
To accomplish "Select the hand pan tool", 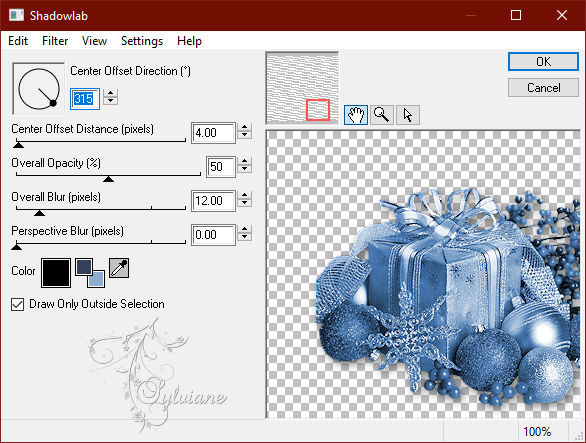I will pos(355,115).
